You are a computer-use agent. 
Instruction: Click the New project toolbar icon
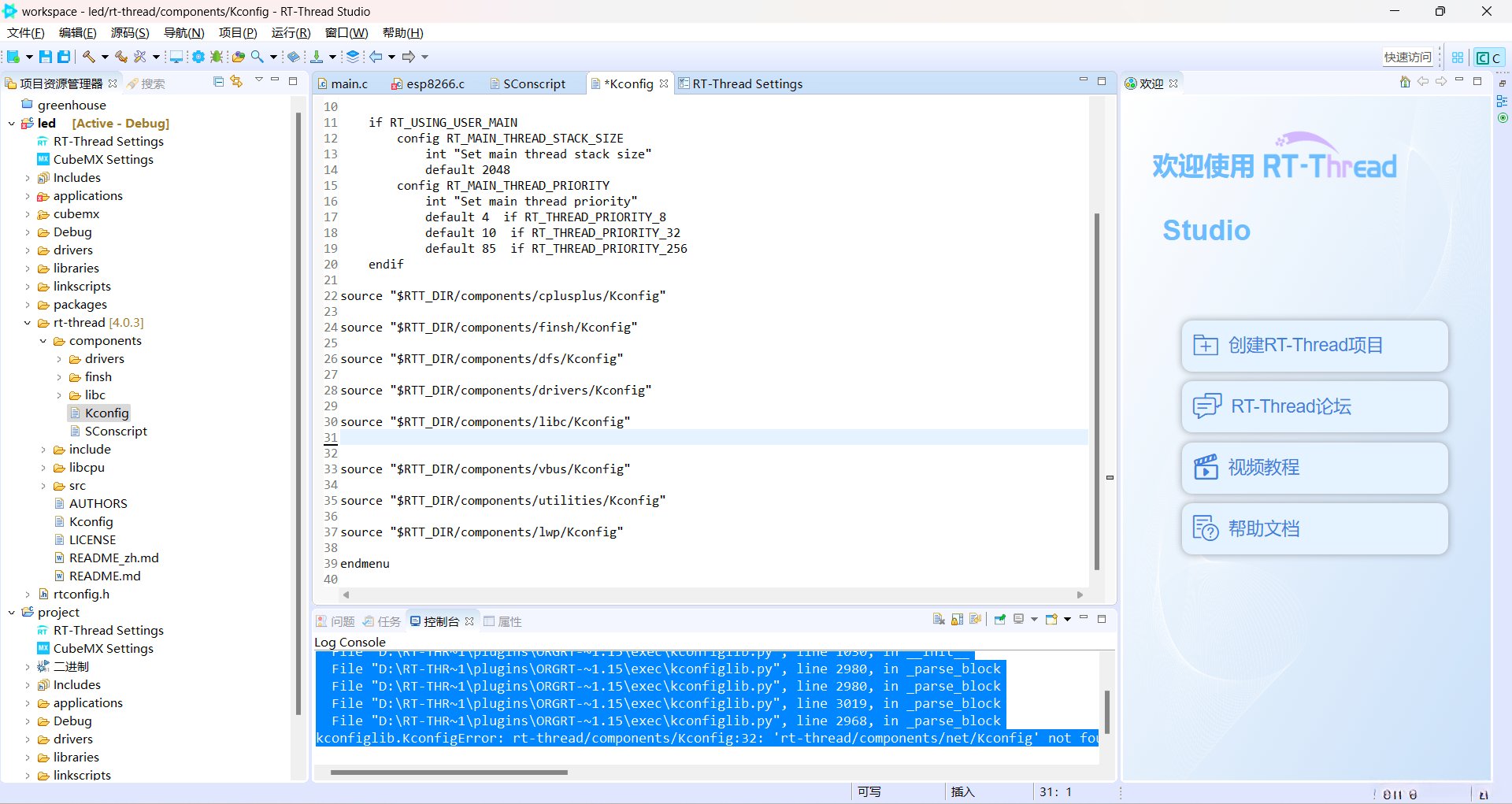[x=13, y=57]
